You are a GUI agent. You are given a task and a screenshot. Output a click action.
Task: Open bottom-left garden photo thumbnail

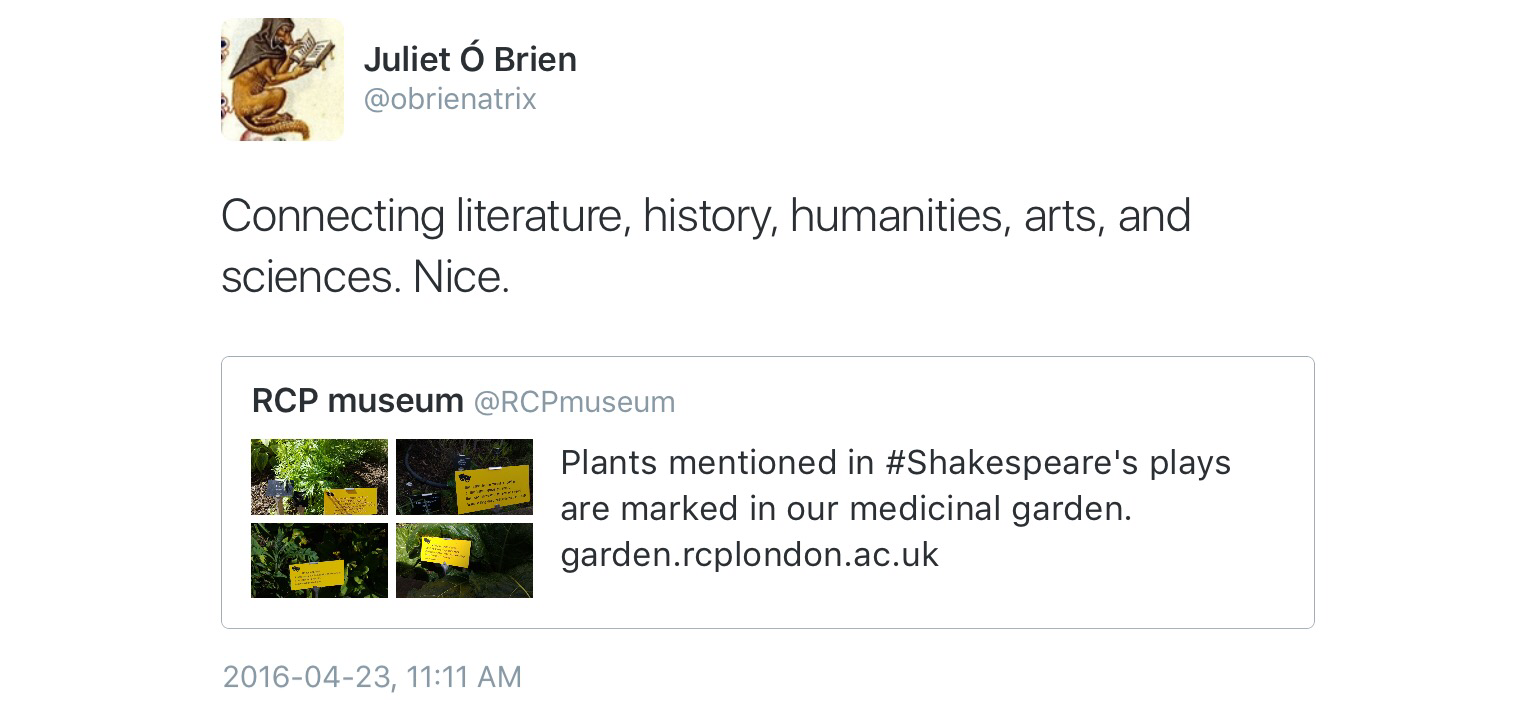point(319,561)
